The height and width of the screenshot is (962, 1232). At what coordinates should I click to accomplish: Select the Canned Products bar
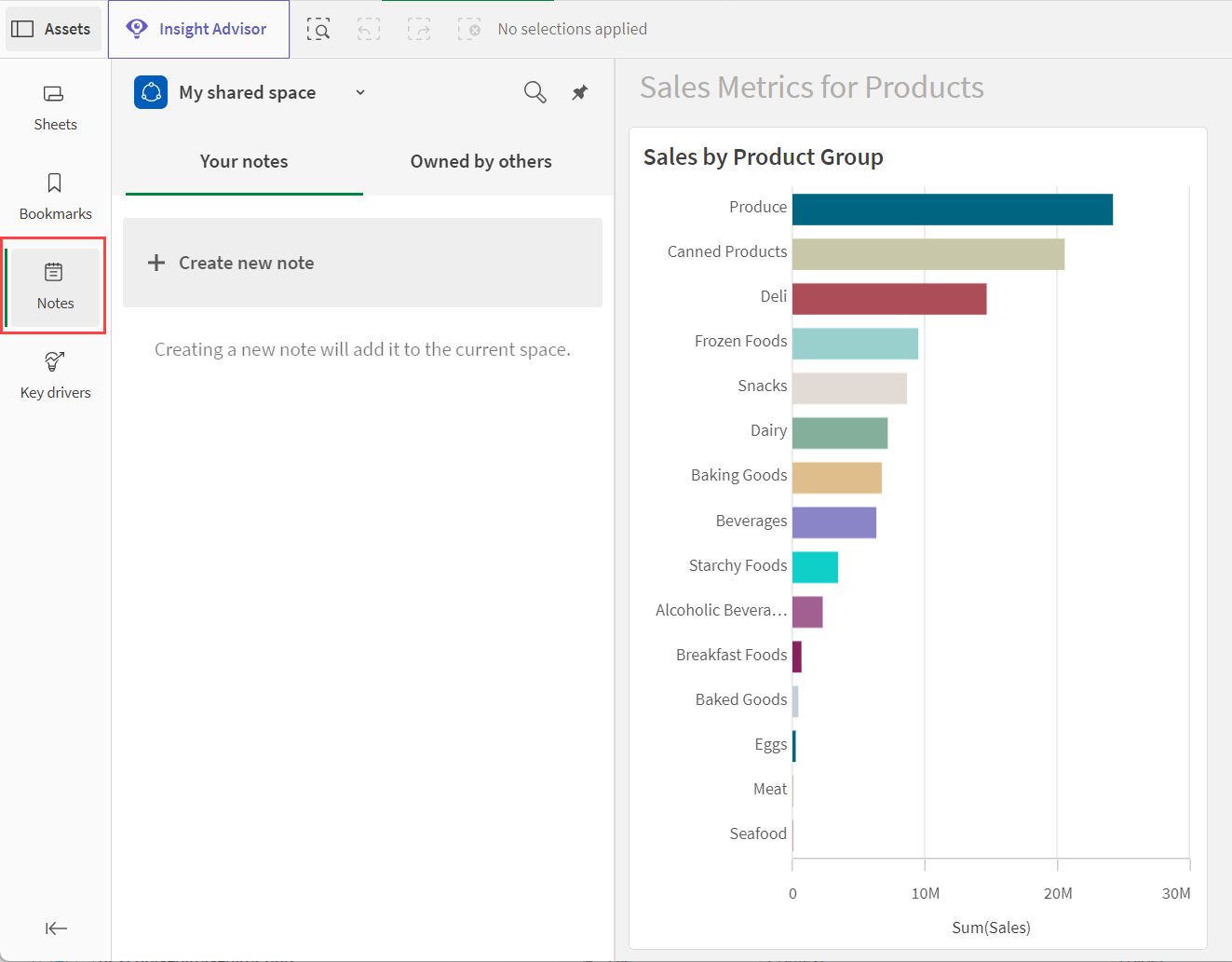pyautogui.click(x=928, y=254)
